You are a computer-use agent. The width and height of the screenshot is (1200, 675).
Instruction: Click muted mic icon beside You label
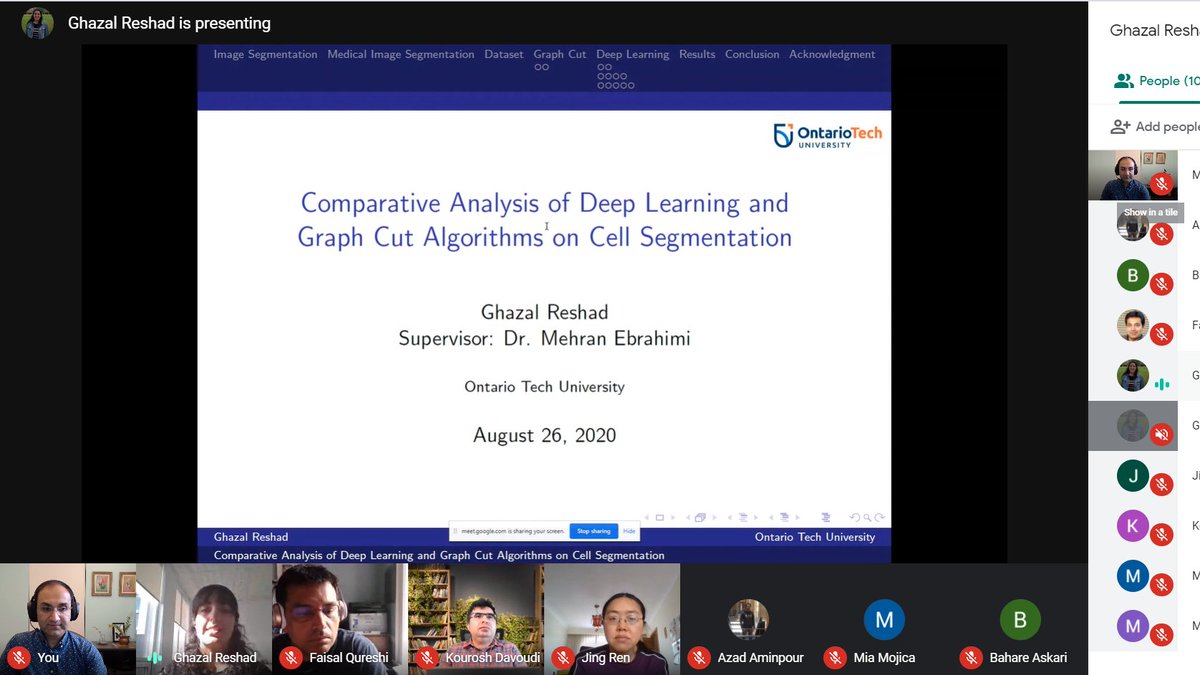18,657
